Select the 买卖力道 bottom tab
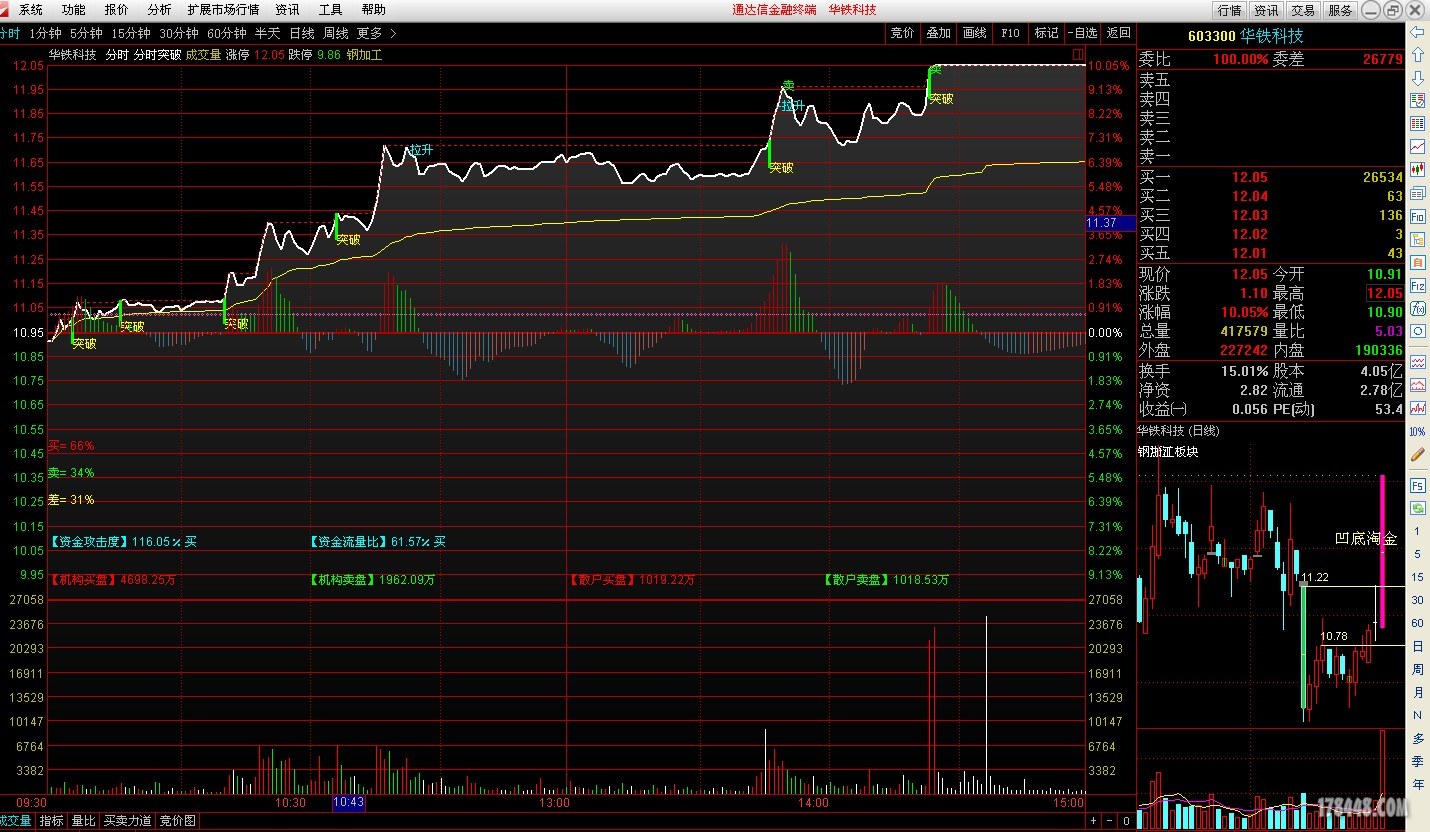This screenshot has height=832, width=1430. click(128, 821)
